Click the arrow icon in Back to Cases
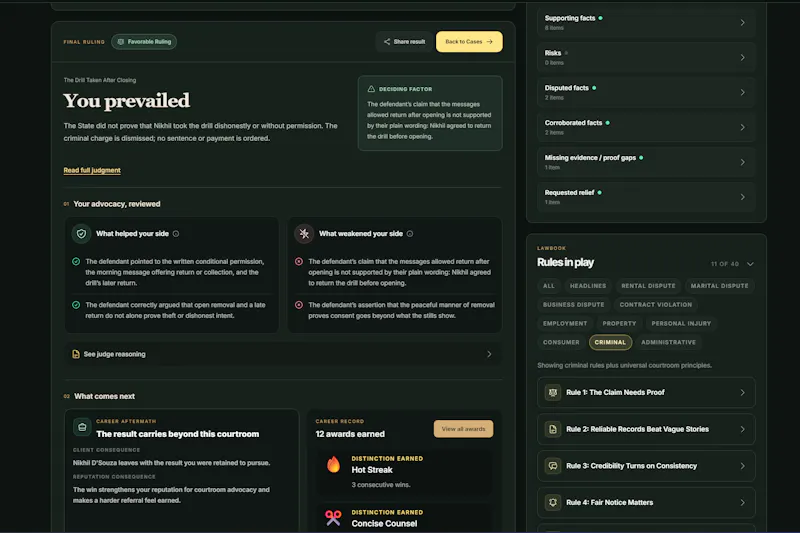This screenshot has width=800, height=533. [x=490, y=42]
